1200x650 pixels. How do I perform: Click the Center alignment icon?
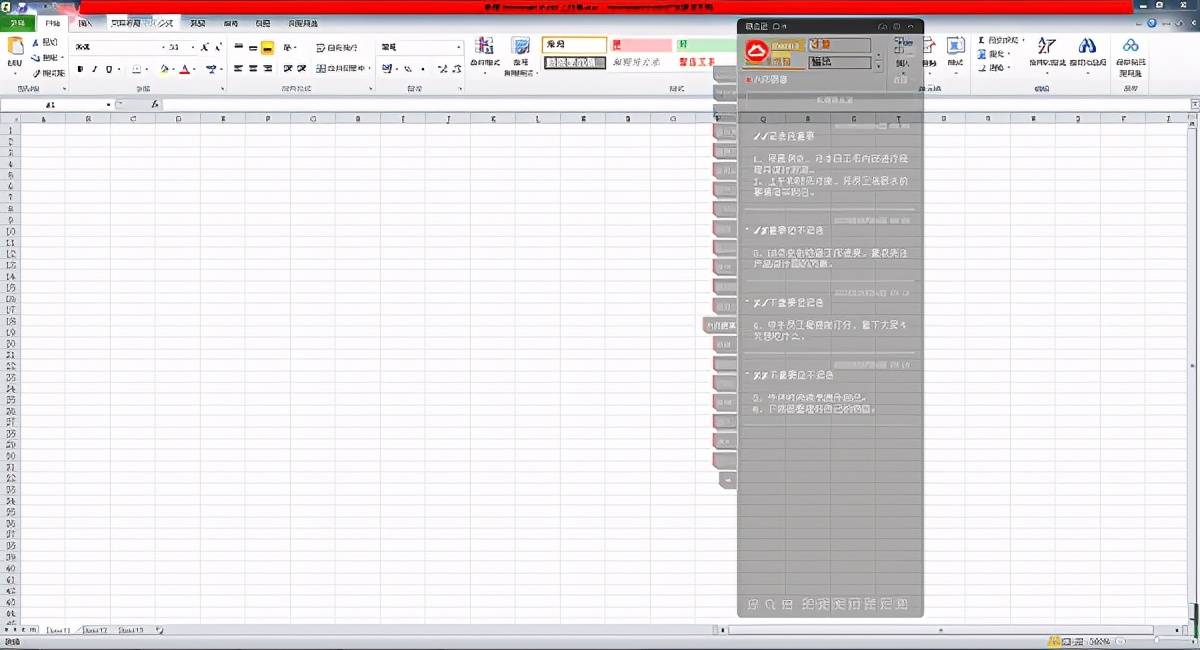tap(253, 69)
